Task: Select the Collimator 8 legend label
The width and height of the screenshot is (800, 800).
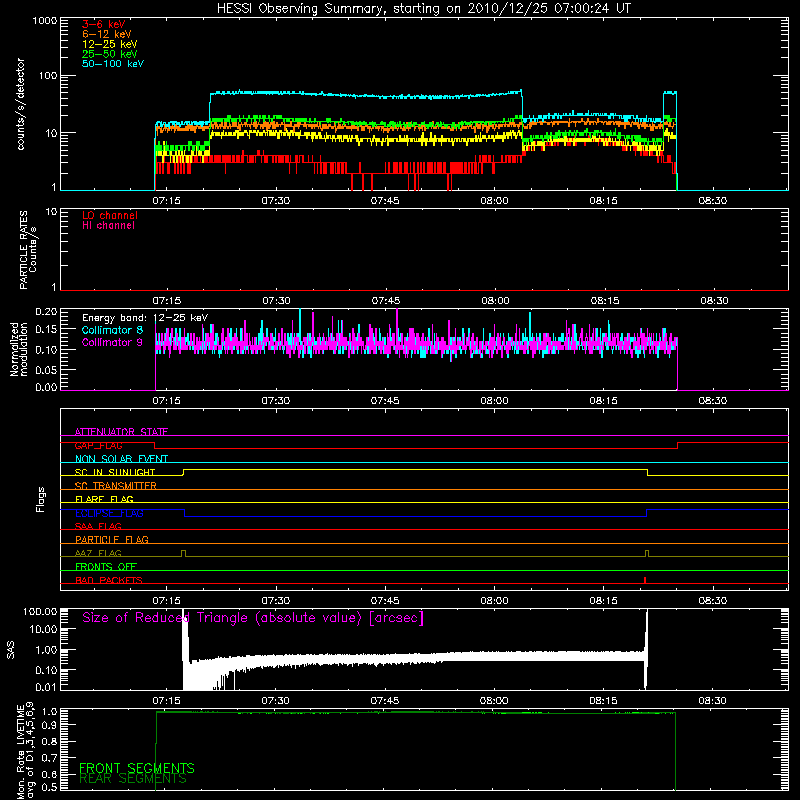Action: [x=112, y=330]
